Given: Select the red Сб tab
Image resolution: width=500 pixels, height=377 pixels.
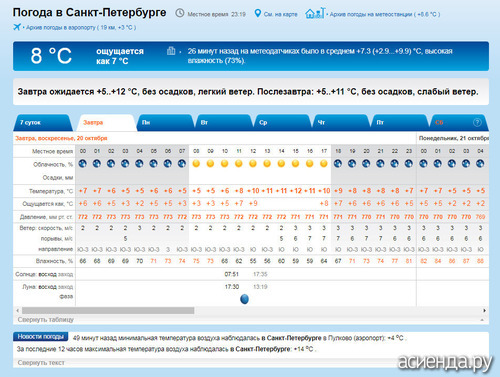Looking at the screenshot, I should [459, 123].
